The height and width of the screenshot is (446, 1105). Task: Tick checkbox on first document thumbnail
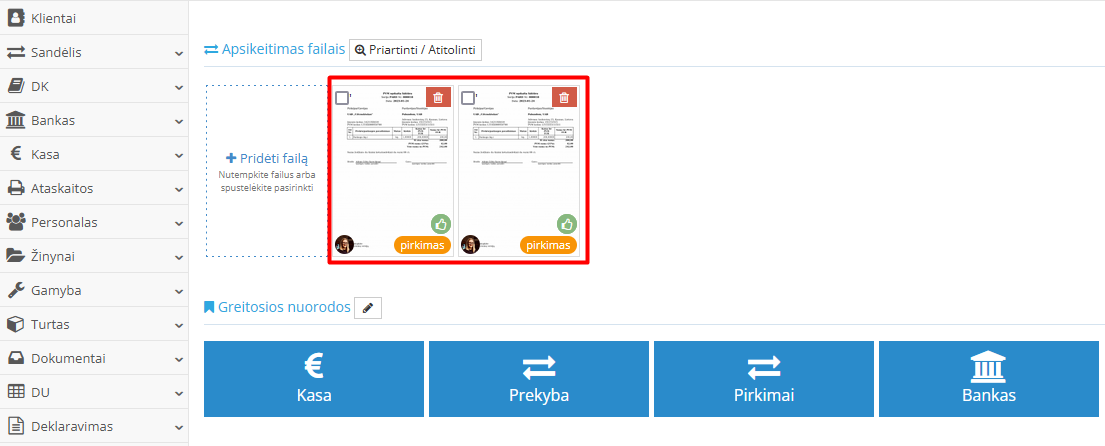click(x=342, y=98)
